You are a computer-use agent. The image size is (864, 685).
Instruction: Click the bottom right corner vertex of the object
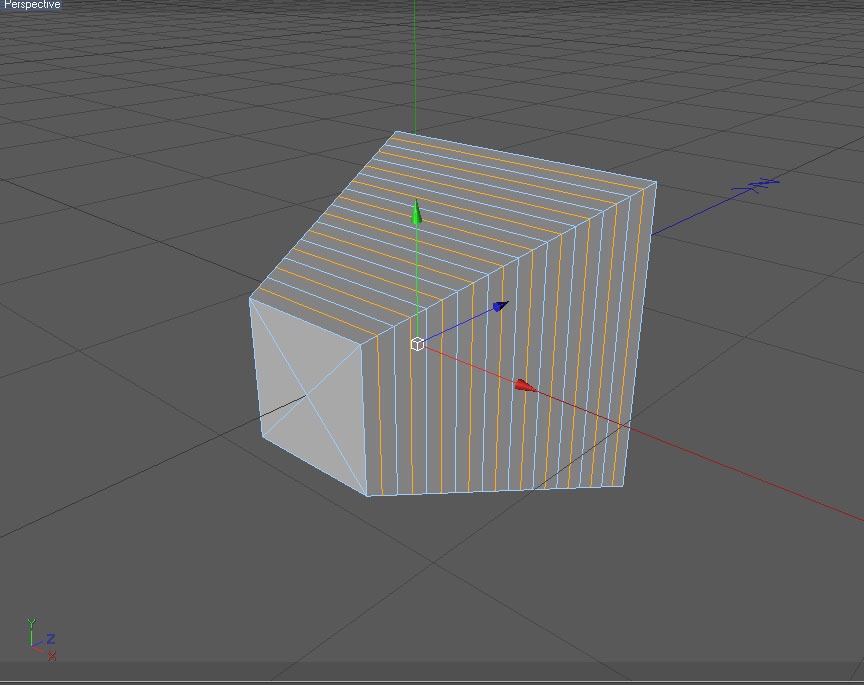pyautogui.click(x=623, y=486)
